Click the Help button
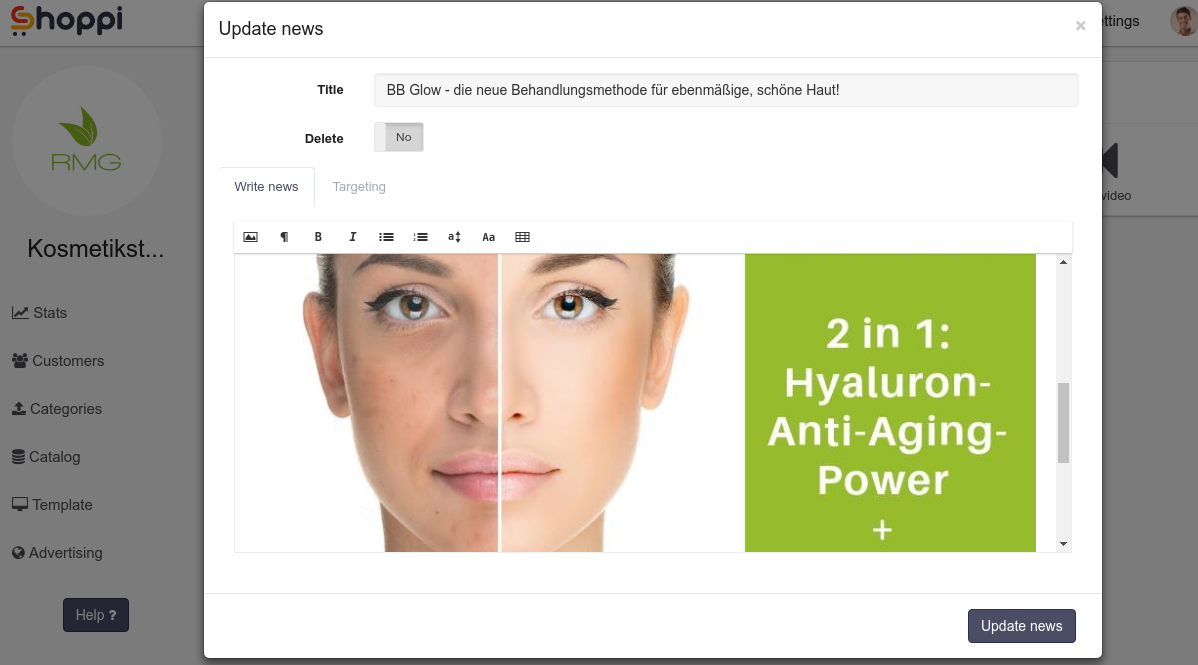Screen dimensions: 1198x665 [x=96, y=615]
